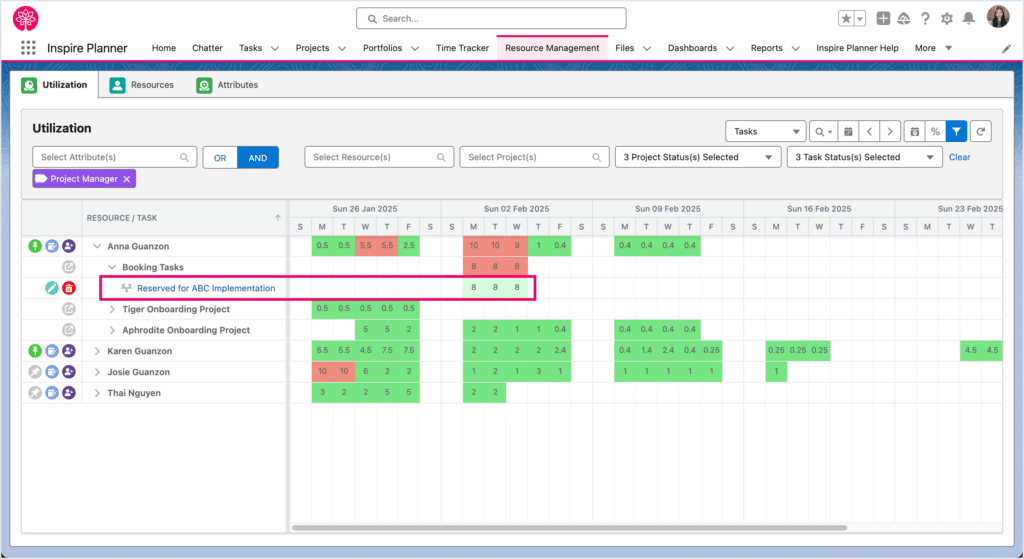The height and width of the screenshot is (559, 1024).
Task: Toggle the pin icon for Josie Guanzon
Action: pyautogui.click(x=35, y=372)
